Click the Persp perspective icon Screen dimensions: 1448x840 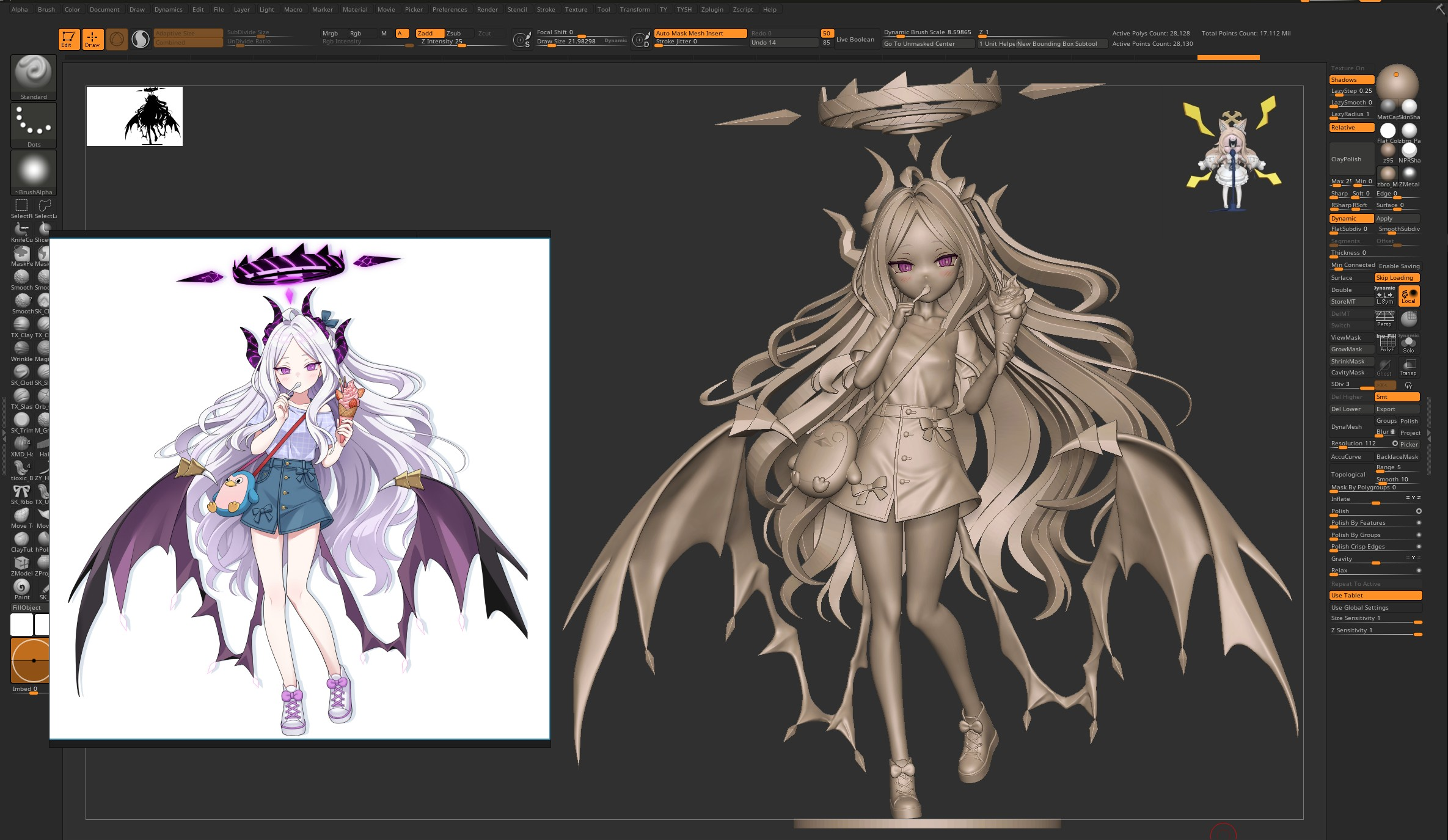click(1384, 318)
